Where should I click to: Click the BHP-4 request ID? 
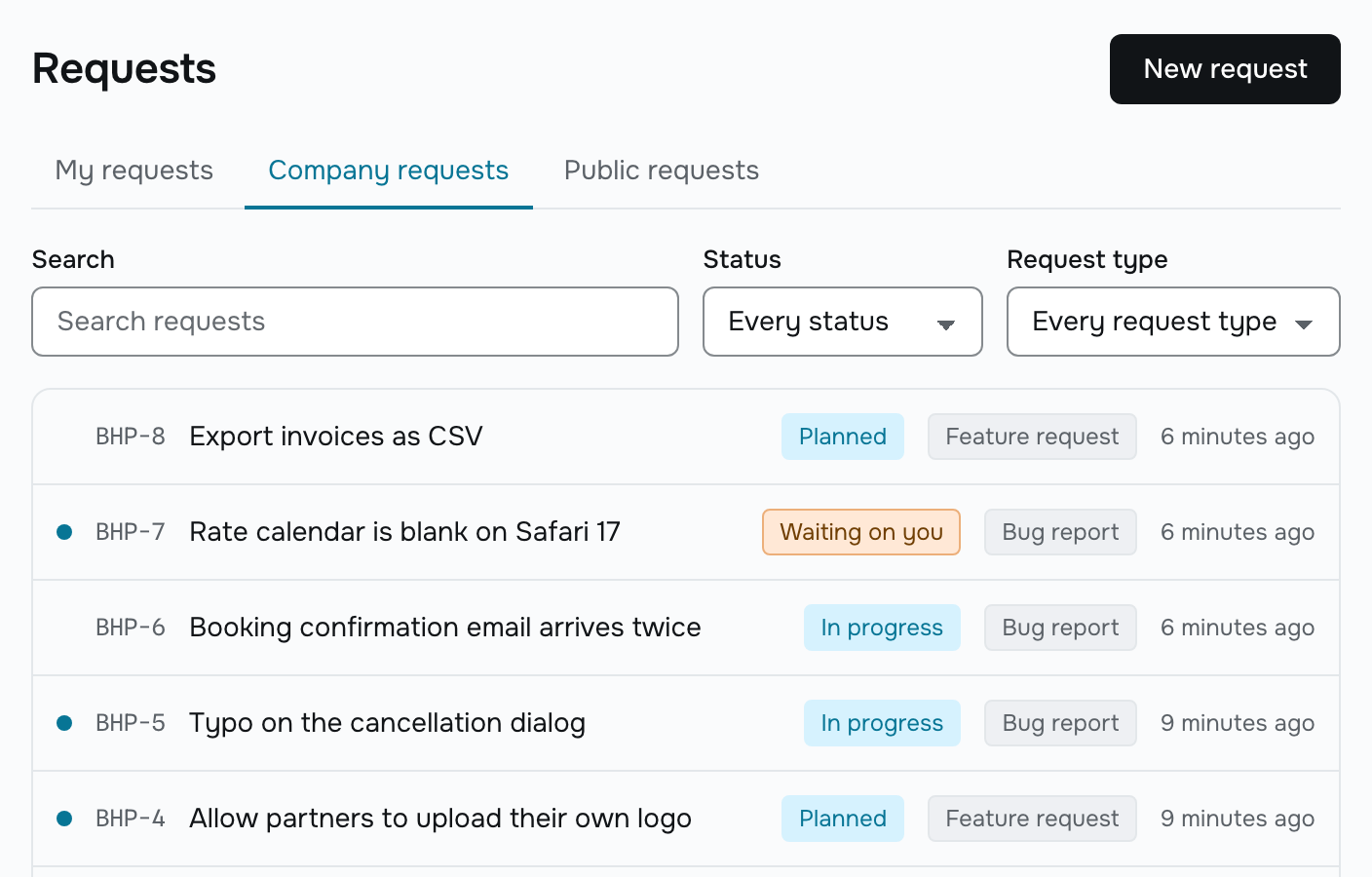tap(131, 819)
